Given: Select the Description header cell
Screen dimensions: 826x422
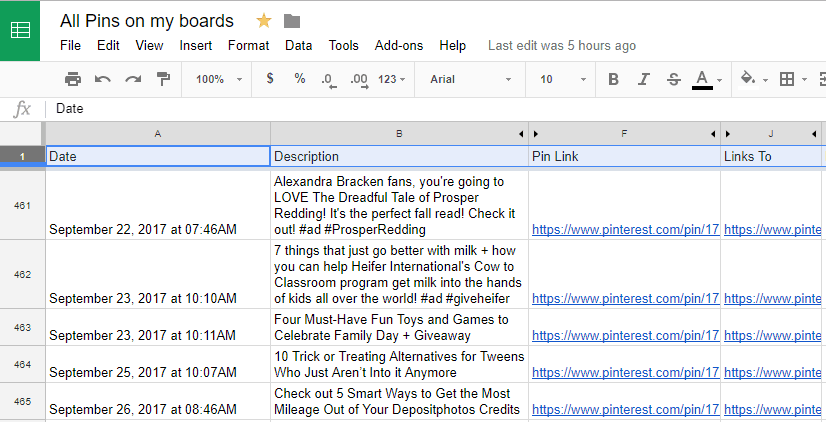Looking at the screenshot, I should pyautogui.click(x=399, y=156).
